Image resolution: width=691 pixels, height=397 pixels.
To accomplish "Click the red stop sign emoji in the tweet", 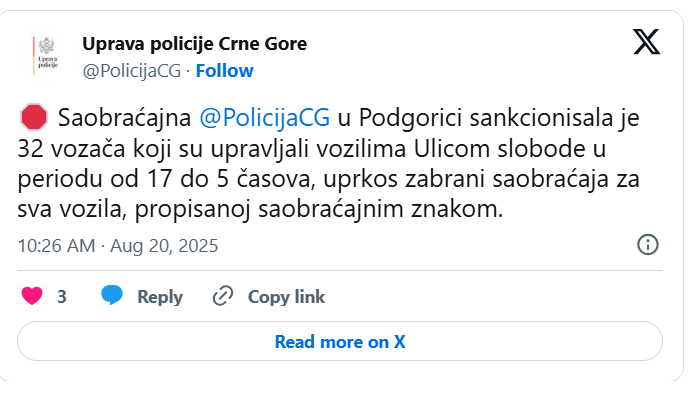I will (34, 118).
